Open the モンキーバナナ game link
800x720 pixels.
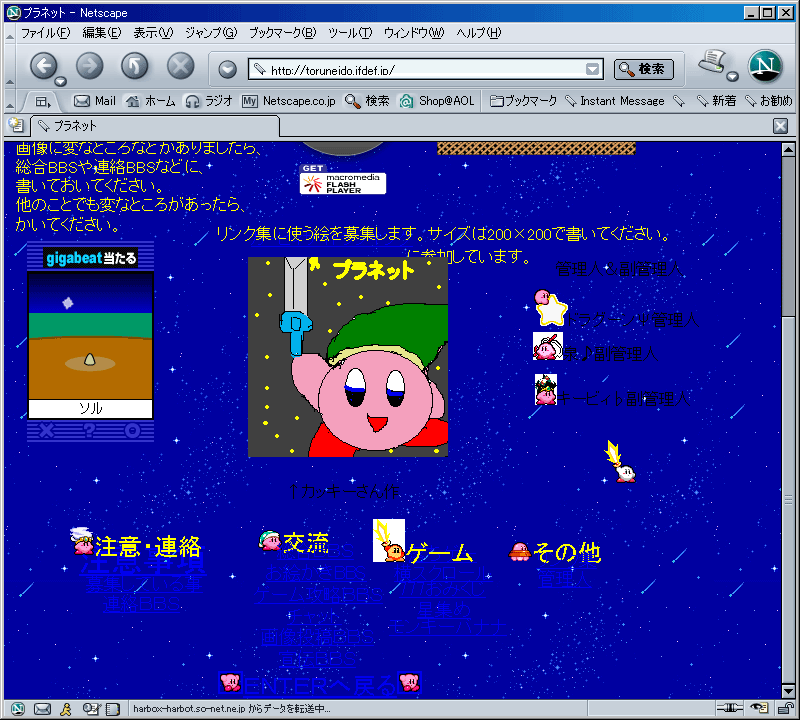[x=448, y=627]
